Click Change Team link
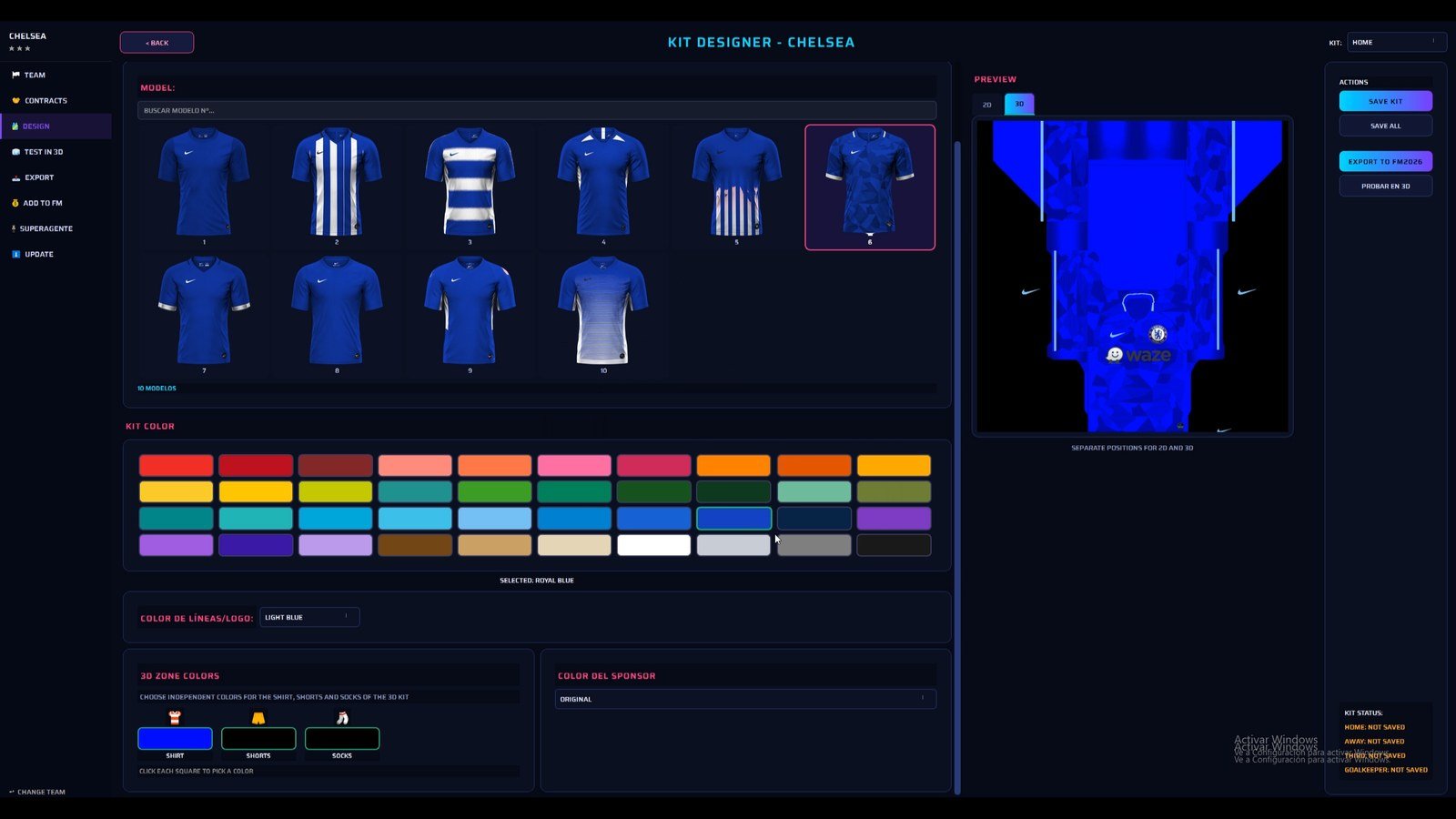 click(x=37, y=792)
